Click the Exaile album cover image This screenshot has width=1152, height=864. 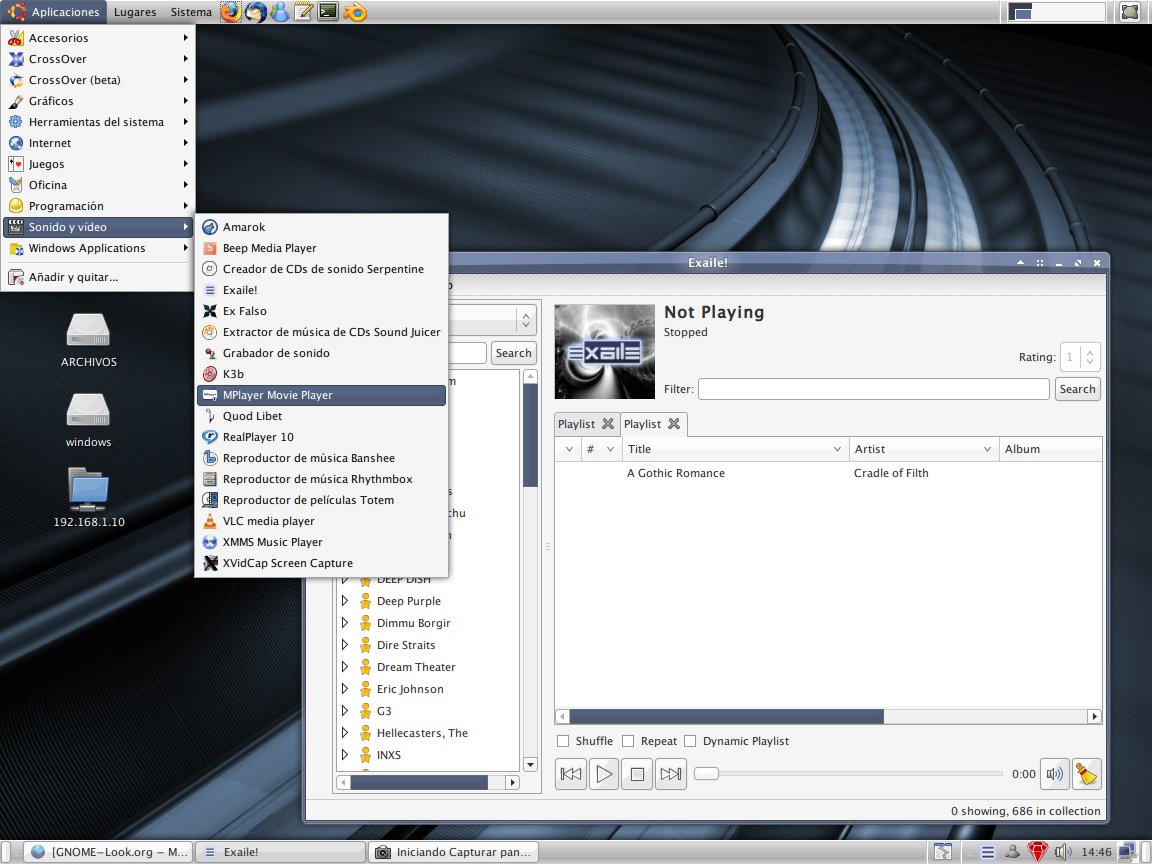tap(604, 351)
